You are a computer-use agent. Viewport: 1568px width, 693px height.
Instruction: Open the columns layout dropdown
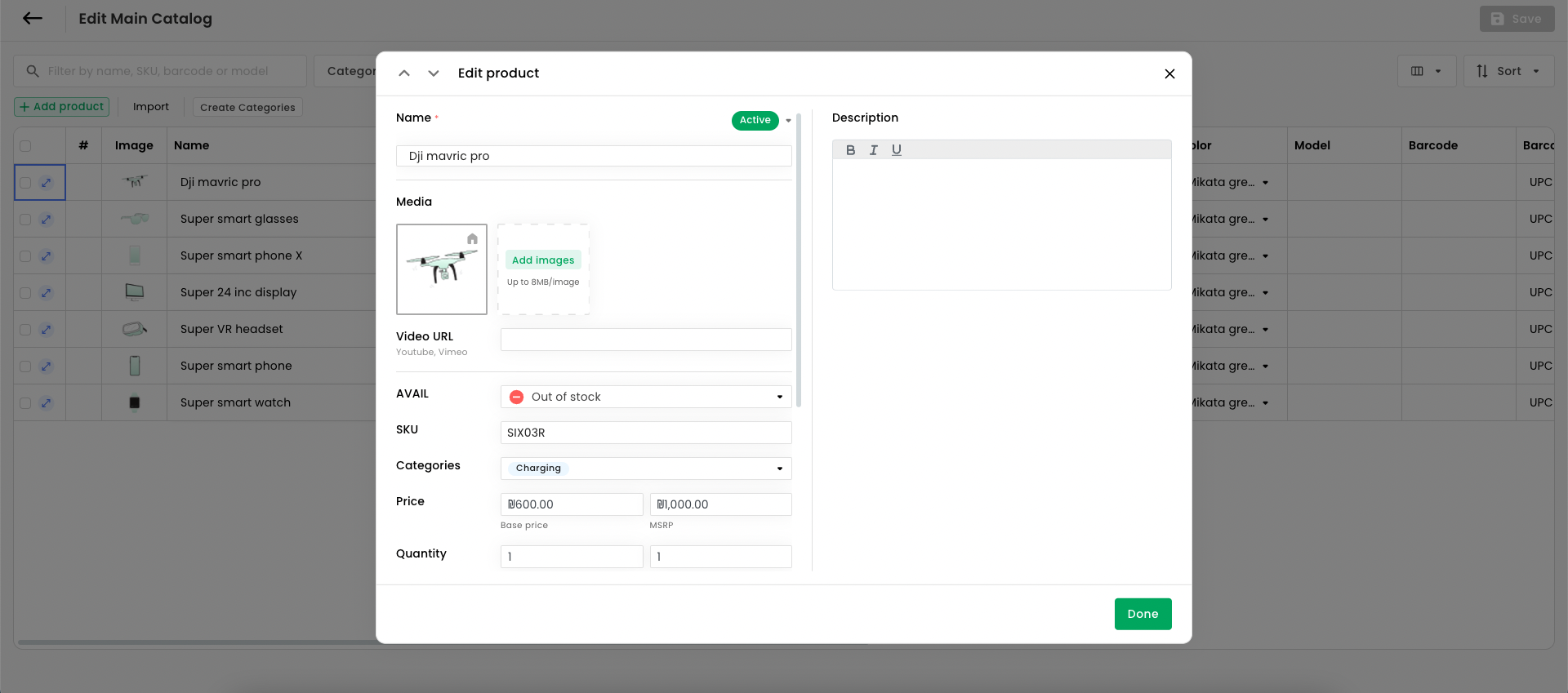[x=1426, y=71]
